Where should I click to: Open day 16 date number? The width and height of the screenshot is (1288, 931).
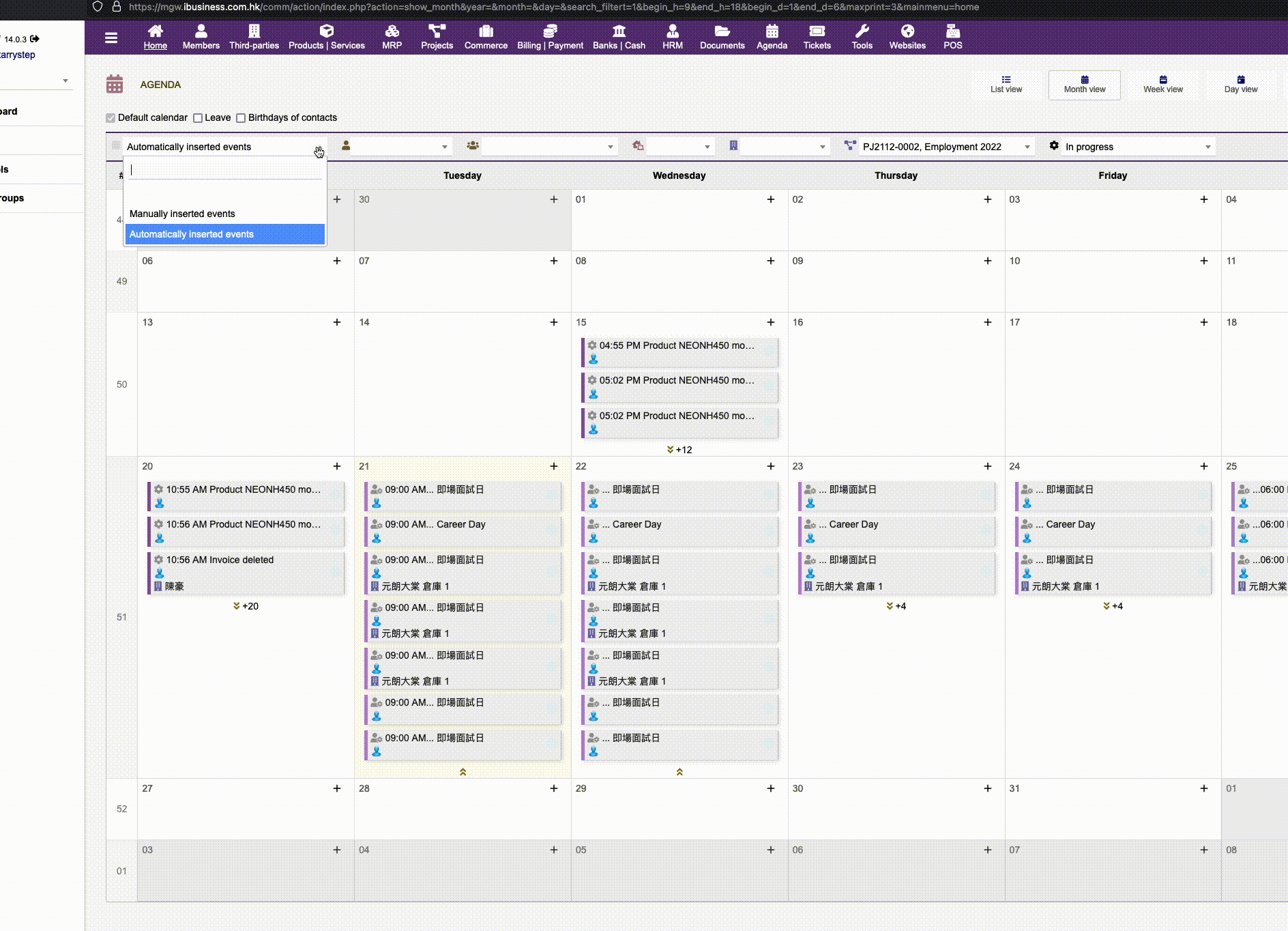point(797,322)
